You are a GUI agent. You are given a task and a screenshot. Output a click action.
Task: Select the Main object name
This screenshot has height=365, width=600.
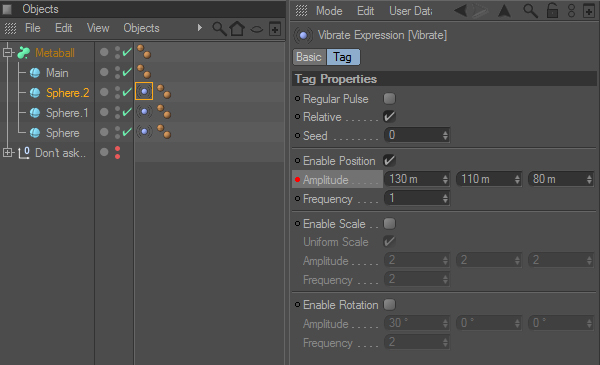click(57, 73)
